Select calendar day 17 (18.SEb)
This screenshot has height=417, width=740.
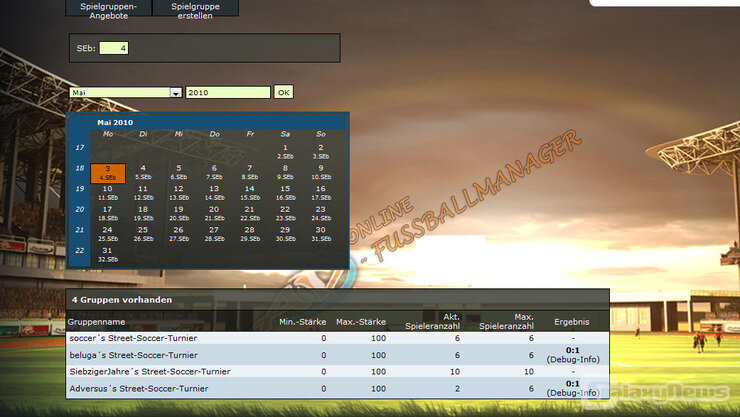point(108,214)
